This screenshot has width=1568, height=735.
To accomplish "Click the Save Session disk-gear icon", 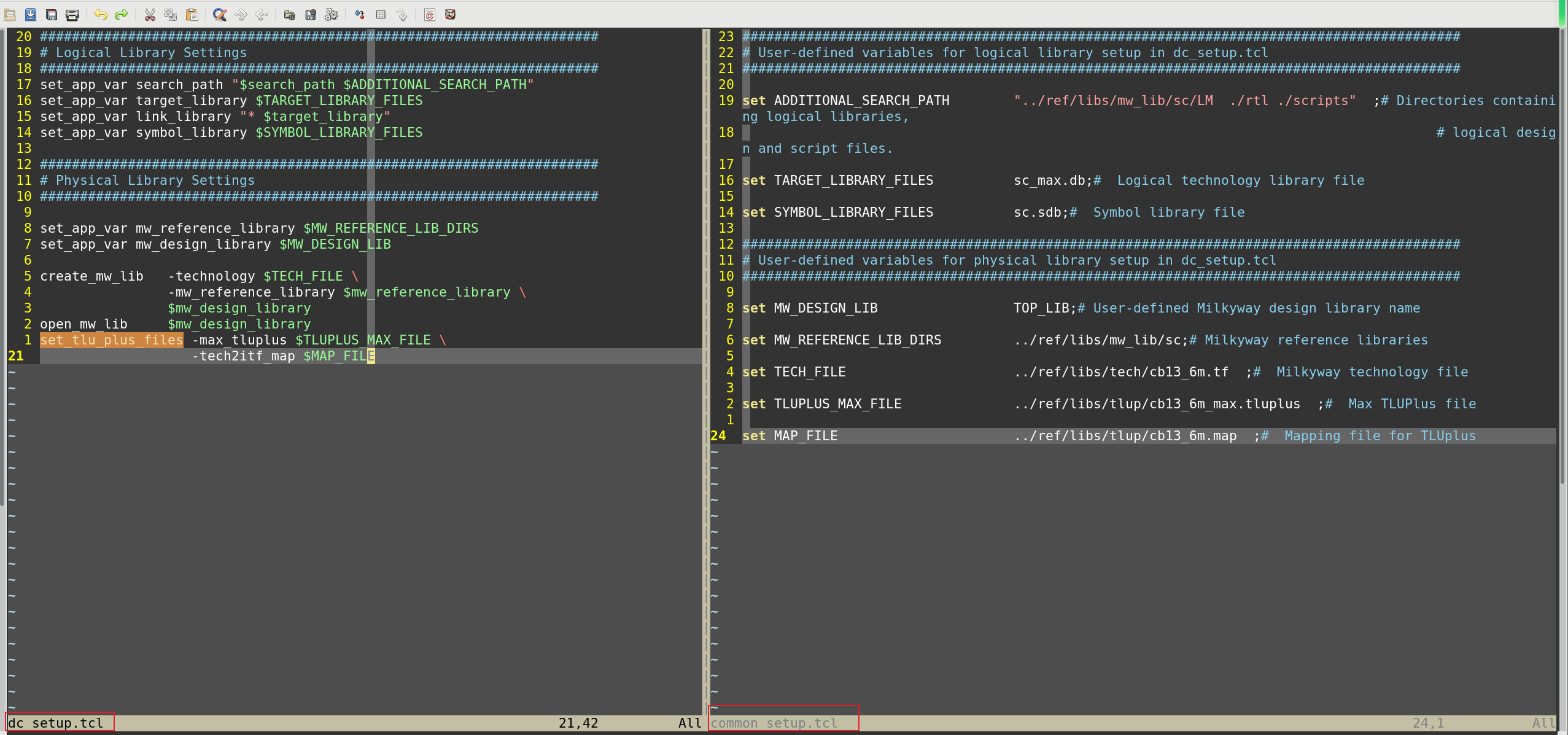I will pos(311,14).
